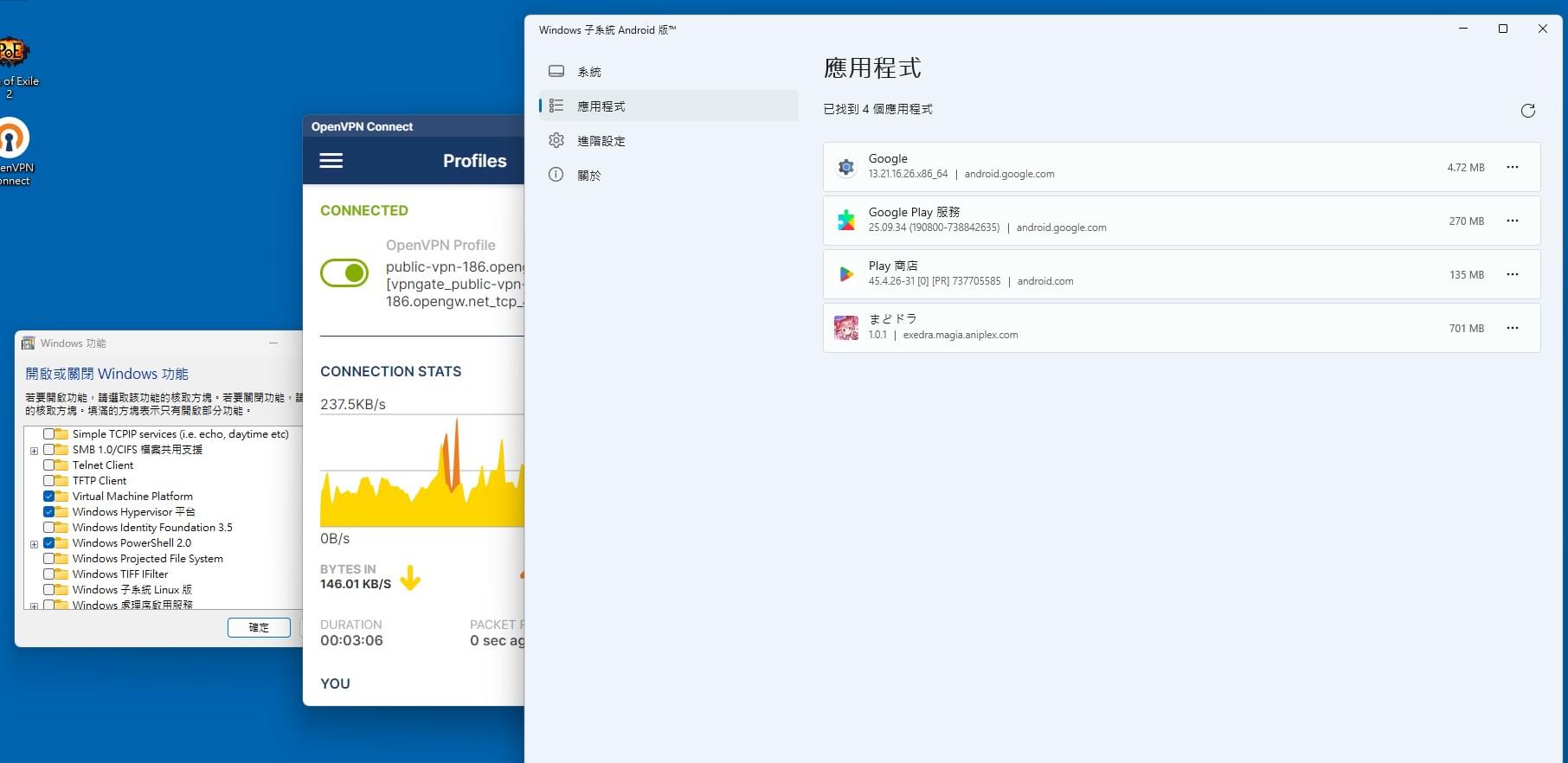Image resolution: width=1568 pixels, height=763 pixels.
Task: Click the 開啟或關閉 Windows 功能 heading
Action: (106, 374)
